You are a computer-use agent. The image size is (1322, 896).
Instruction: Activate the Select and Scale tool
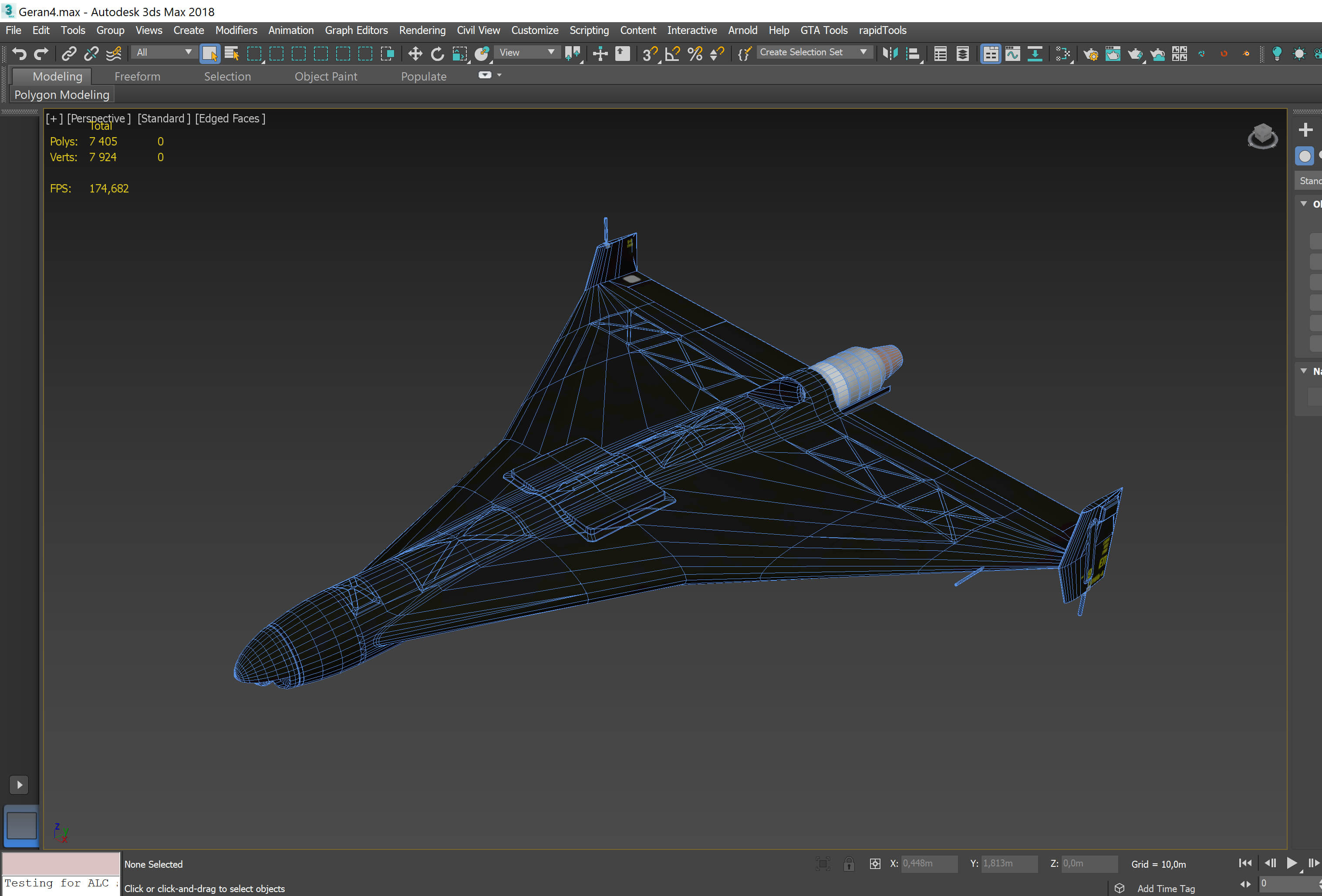coord(460,54)
